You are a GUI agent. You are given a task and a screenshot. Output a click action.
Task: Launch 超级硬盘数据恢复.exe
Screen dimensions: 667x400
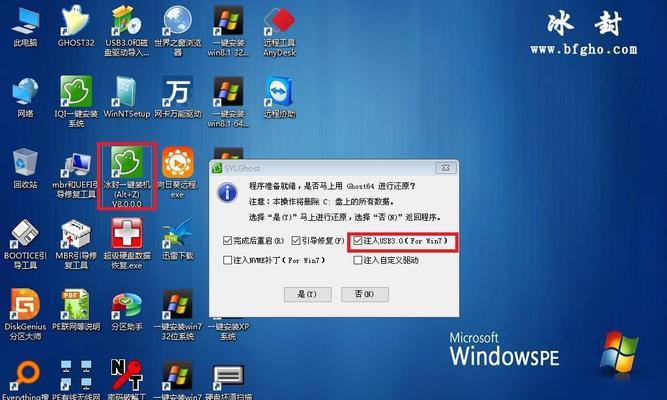(127, 244)
